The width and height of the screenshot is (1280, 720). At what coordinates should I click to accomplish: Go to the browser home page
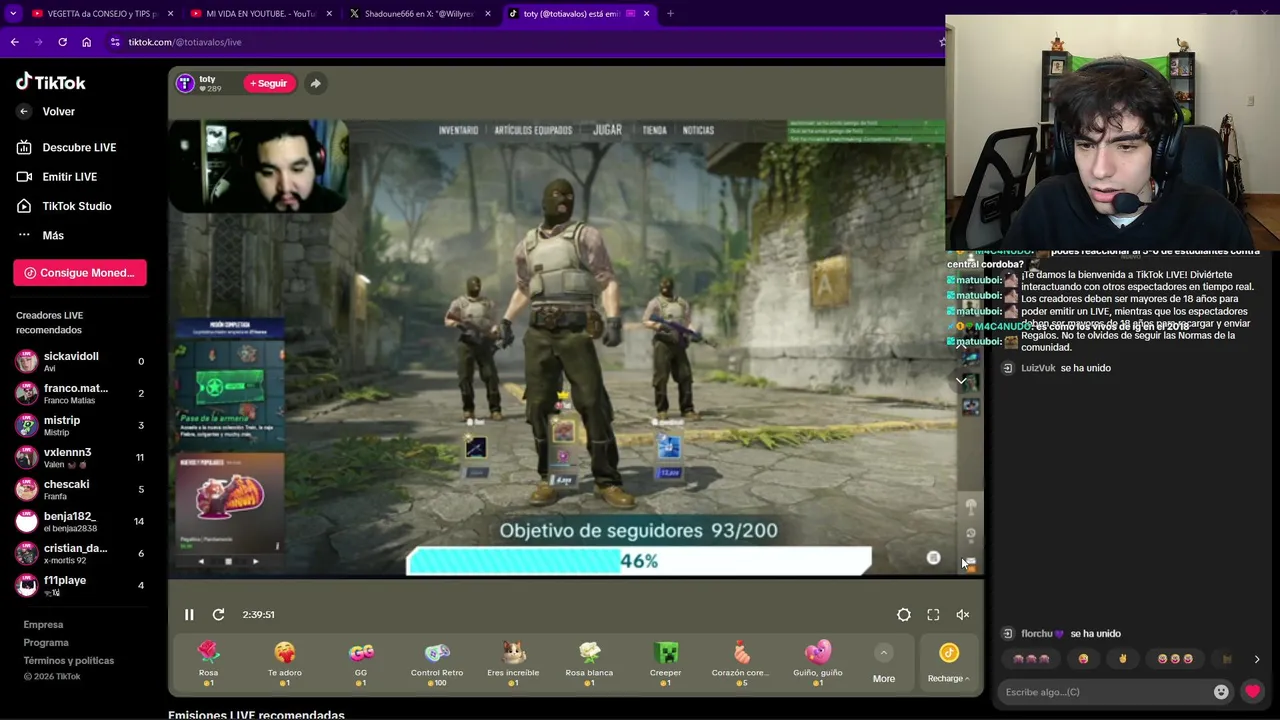tap(86, 42)
